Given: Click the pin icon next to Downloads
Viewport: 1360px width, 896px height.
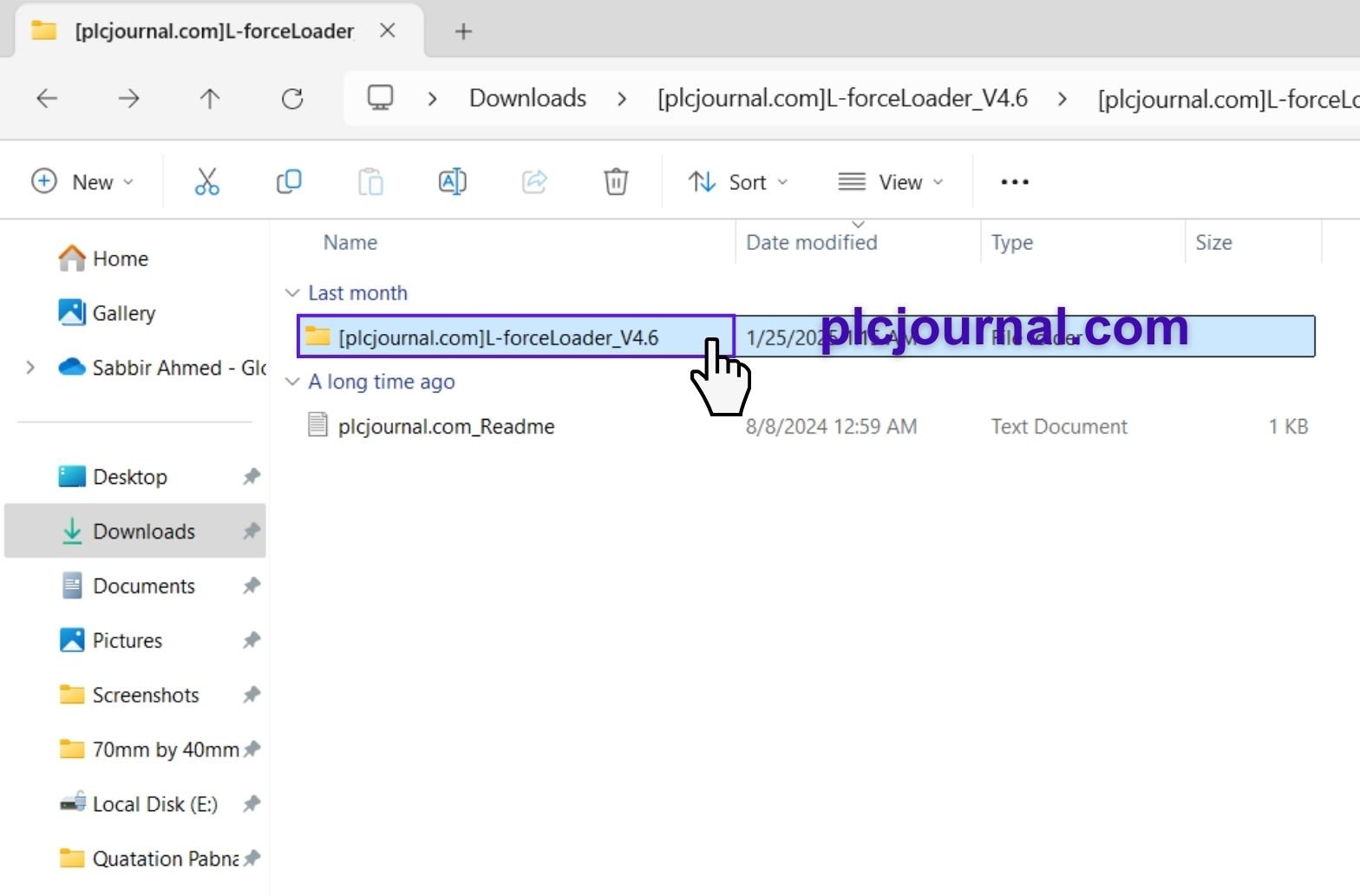Looking at the screenshot, I should (x=252, y=531).
